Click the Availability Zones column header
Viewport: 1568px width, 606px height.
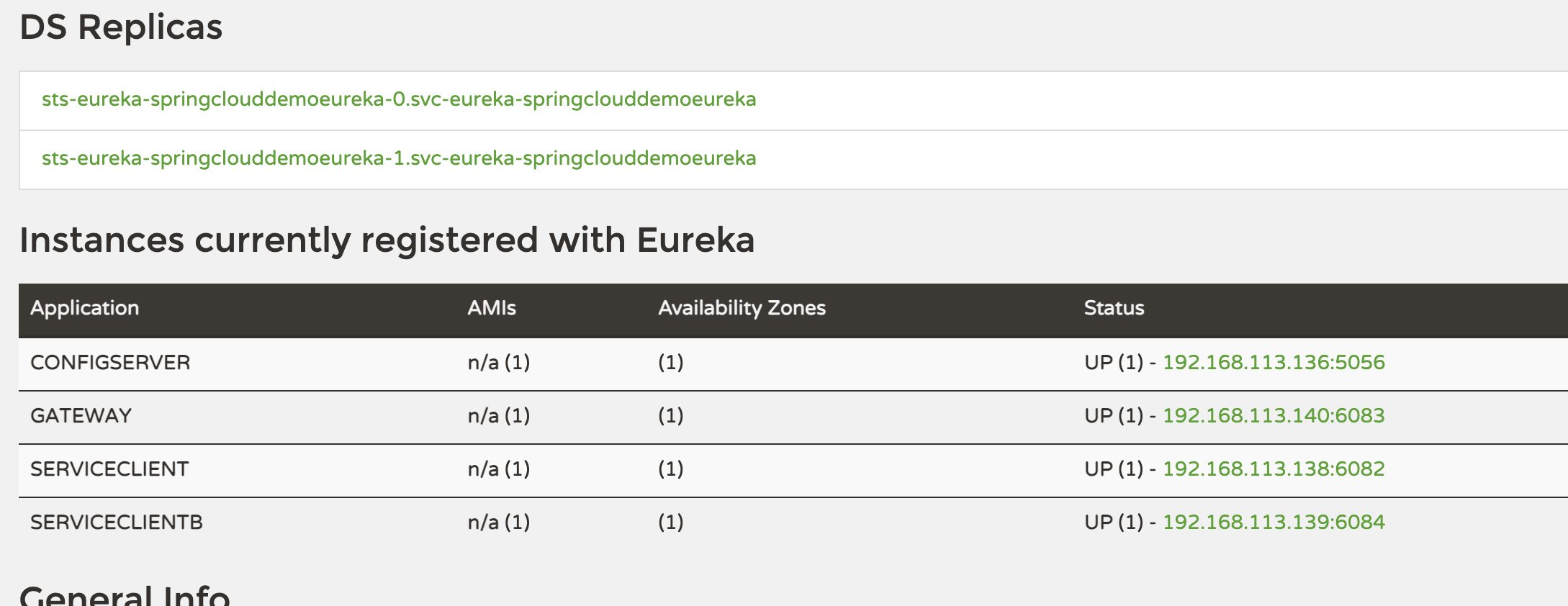[741, 308]
